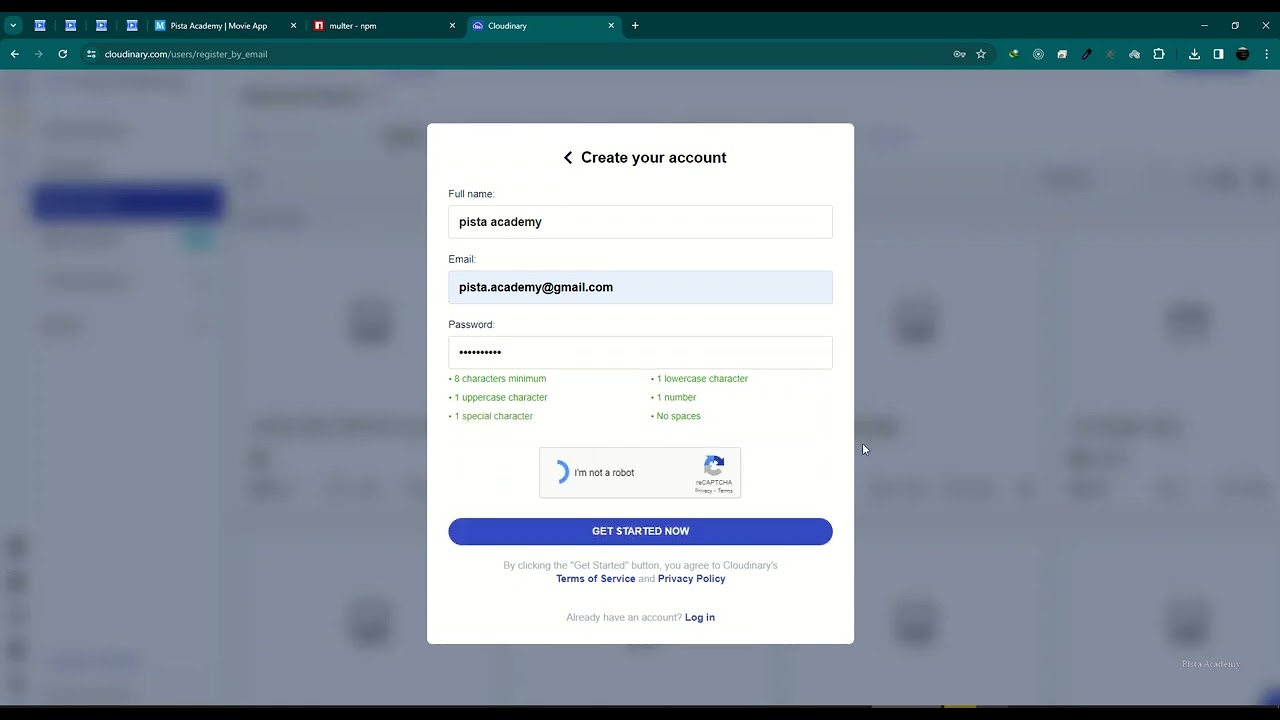The width and height of the screenshot is (1280, 720).
Task: Click the 1 lowercase character requirement
Action: point(700,379)
